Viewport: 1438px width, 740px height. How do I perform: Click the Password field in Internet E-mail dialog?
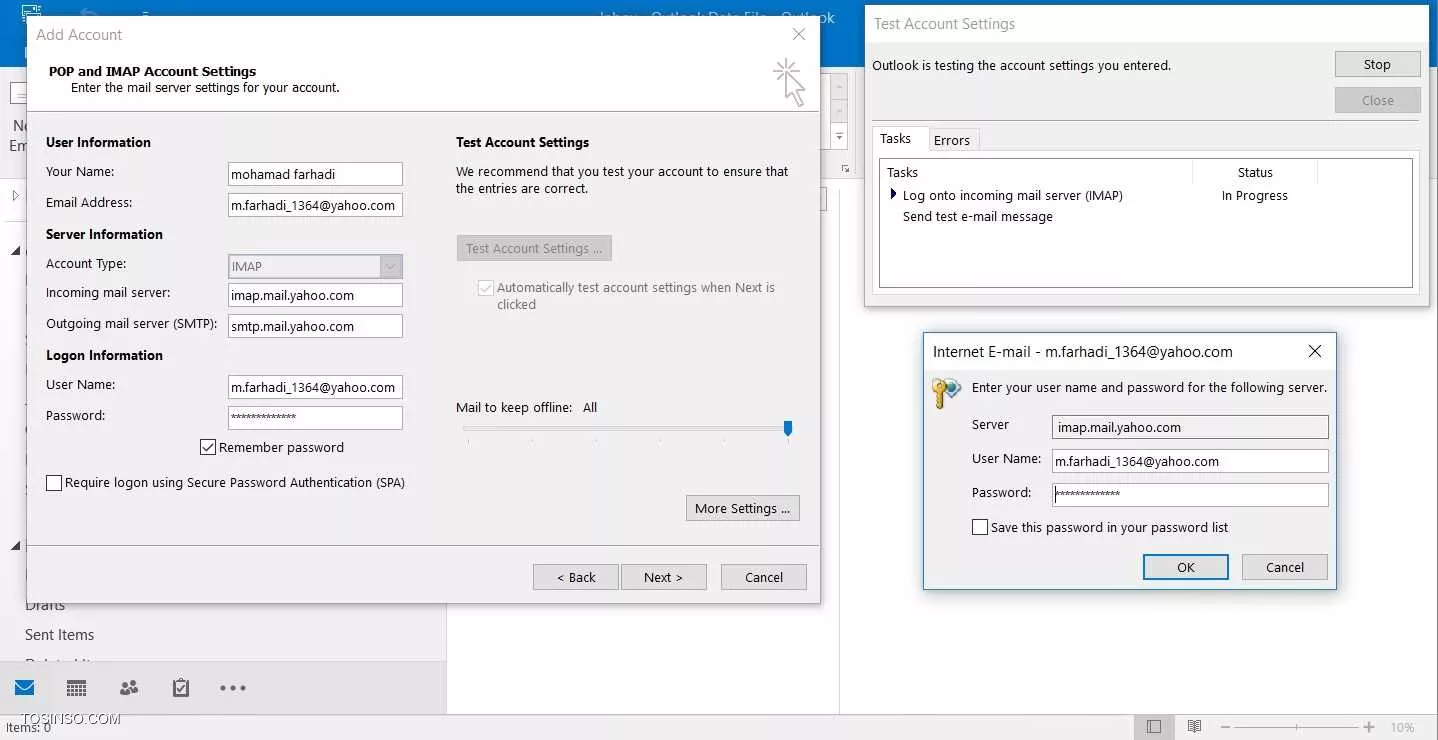[1190, 494]
